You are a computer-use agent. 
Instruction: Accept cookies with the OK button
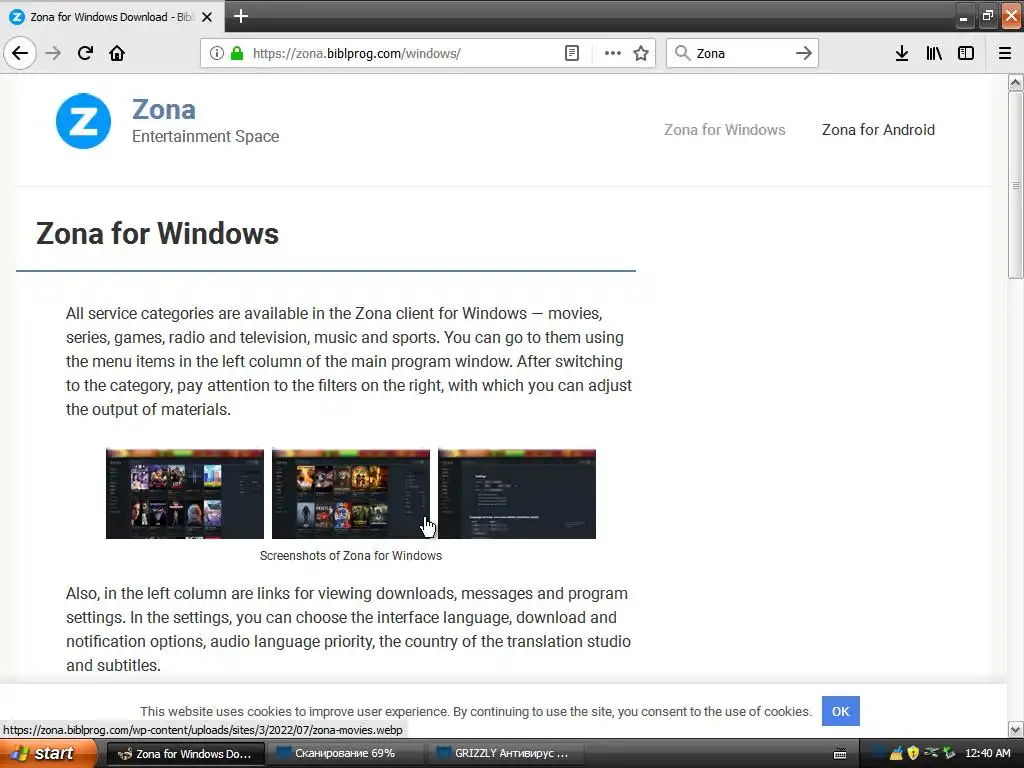[x=840, y=711]
